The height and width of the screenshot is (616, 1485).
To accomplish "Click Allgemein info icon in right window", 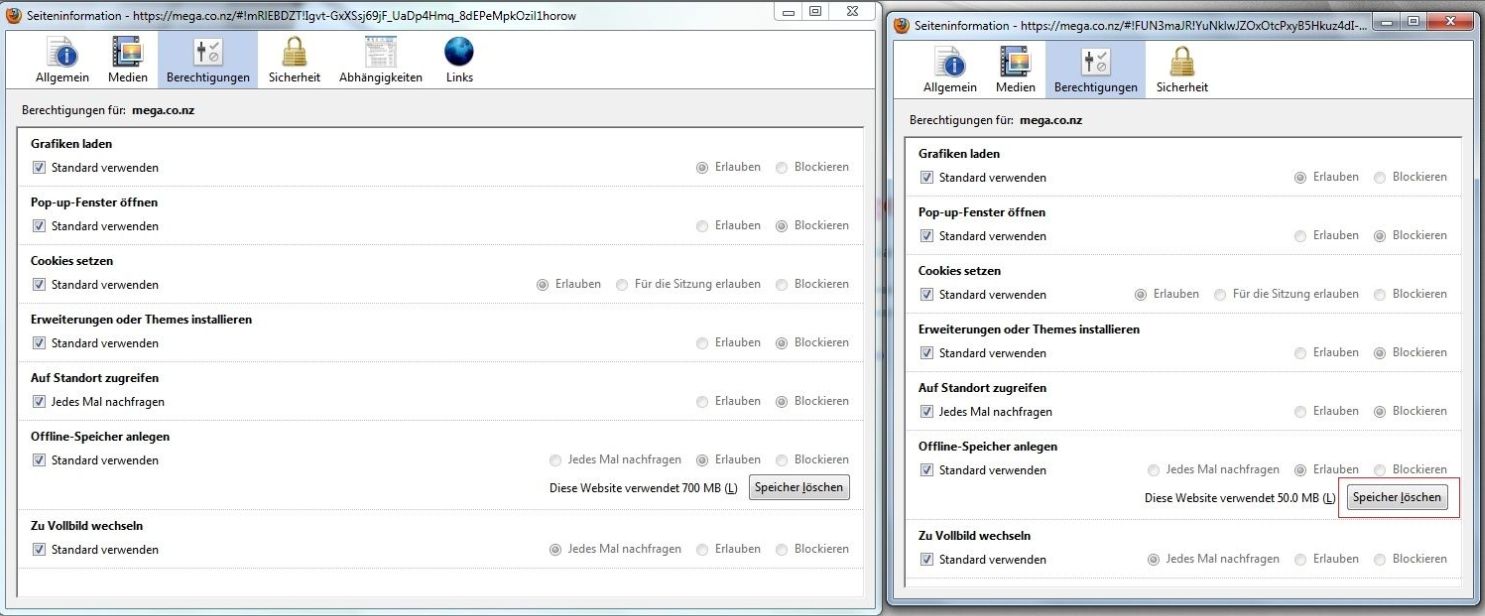I will tap(949, 62).
